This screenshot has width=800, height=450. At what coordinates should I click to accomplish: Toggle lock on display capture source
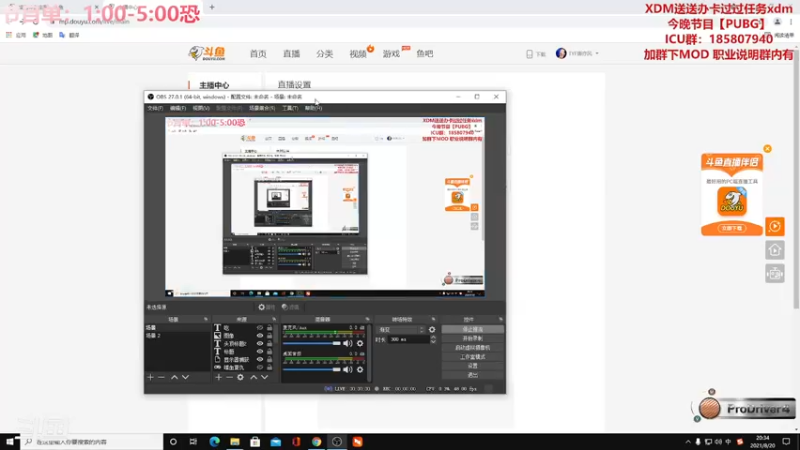[x=269, y=360]
